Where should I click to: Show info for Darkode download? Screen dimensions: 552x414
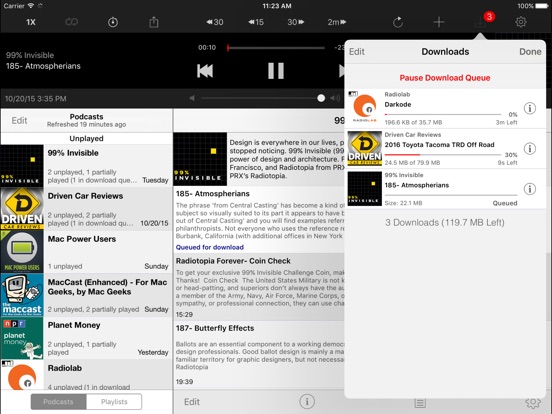click(529, 108)
